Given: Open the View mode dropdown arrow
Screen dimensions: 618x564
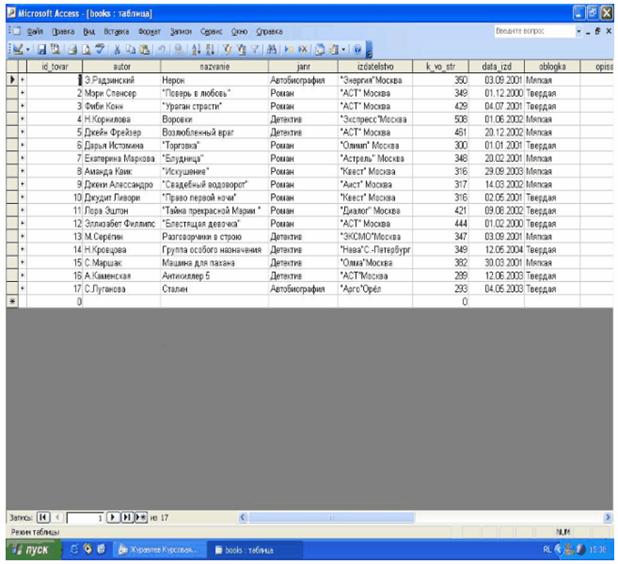Looking at the screenshot, I should click(x=28, y=49).
